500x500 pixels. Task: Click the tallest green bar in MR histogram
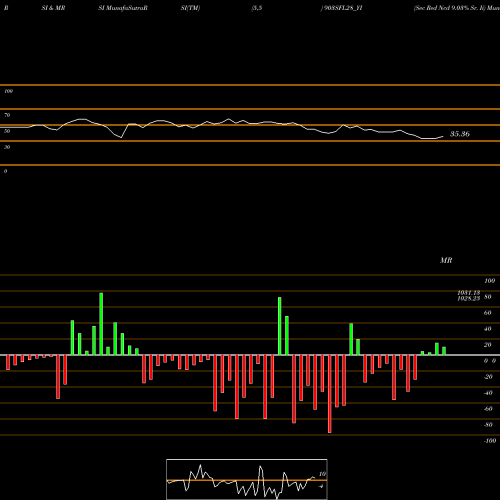(101, 324)
